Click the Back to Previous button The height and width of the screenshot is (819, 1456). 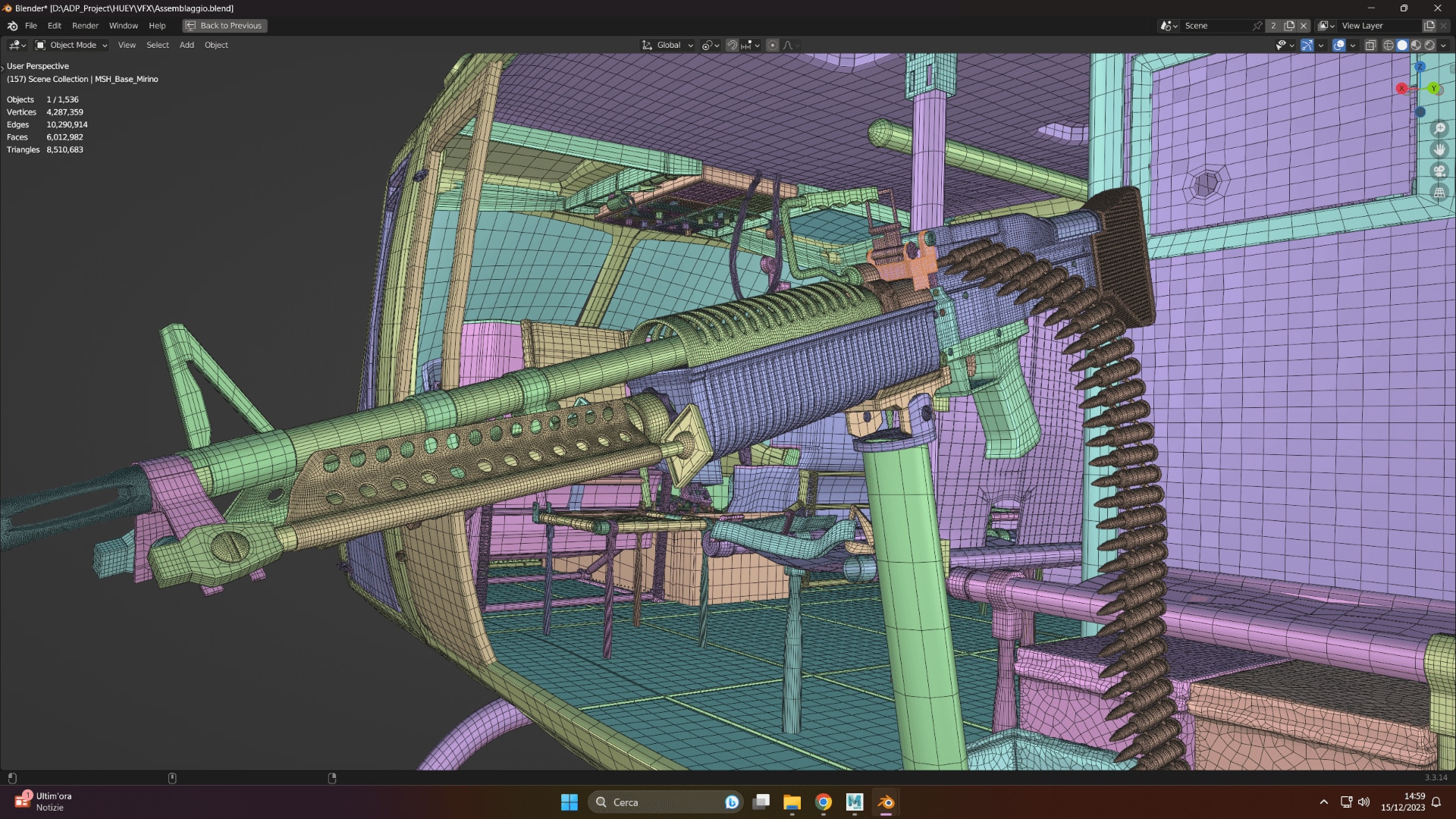pos(224,26)
